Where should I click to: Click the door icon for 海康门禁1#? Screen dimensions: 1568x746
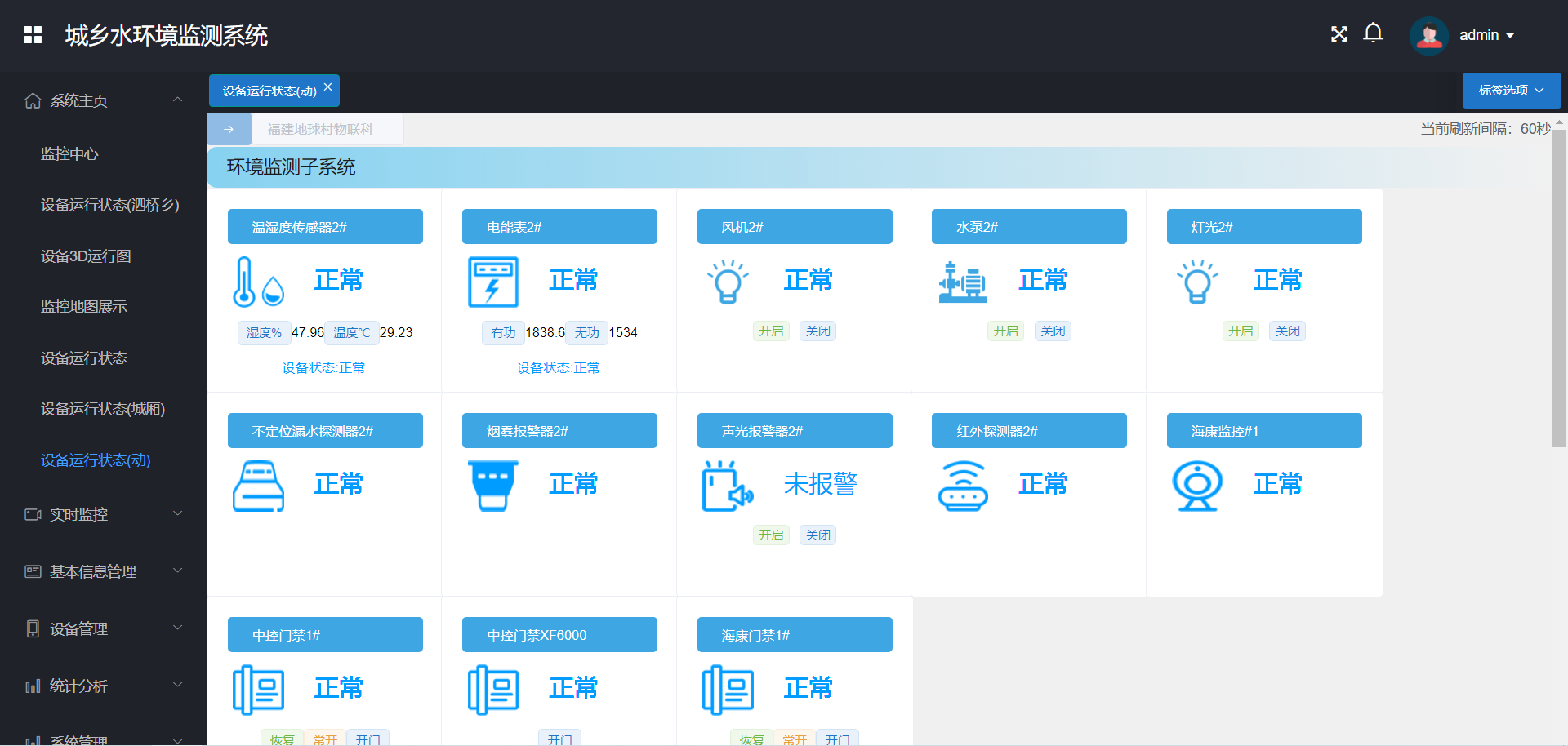(x=728, y=690)
